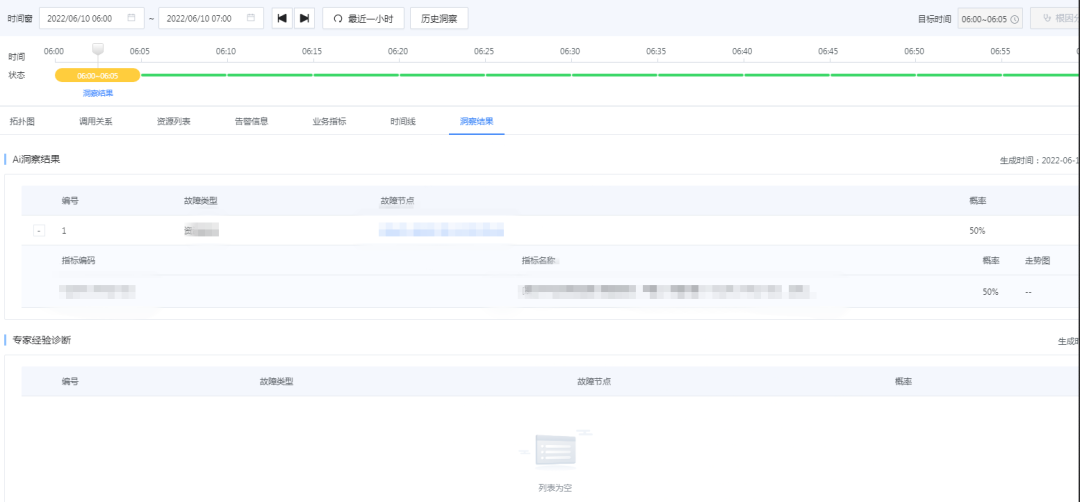
Task: Open the 资源列表 tab
Action: (173, 121)
